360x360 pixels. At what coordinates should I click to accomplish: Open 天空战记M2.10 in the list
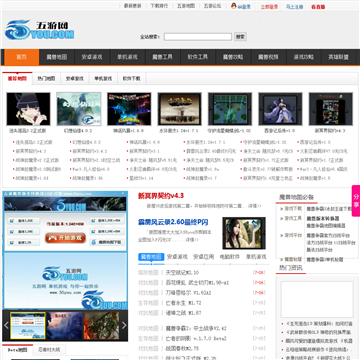(x=182, y=273)
